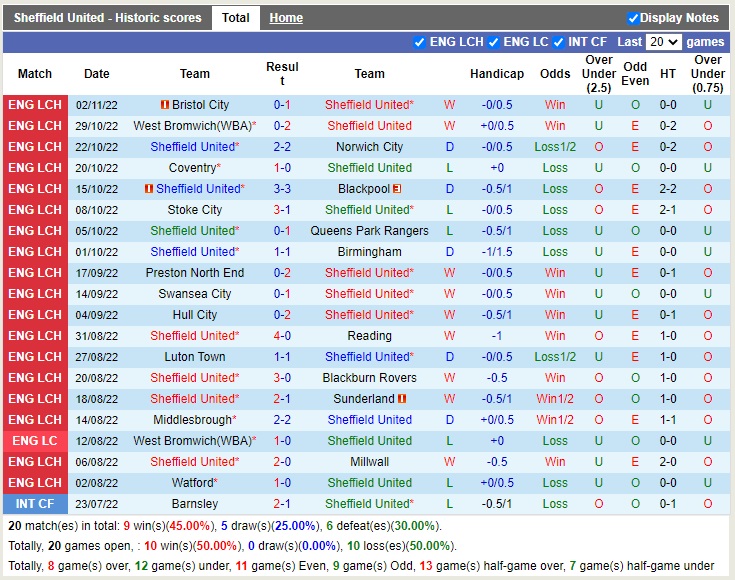The image size is (735, 580).
Task: Uncheck the ENG LC filter checkbox
Action: [x=493, y=42]
